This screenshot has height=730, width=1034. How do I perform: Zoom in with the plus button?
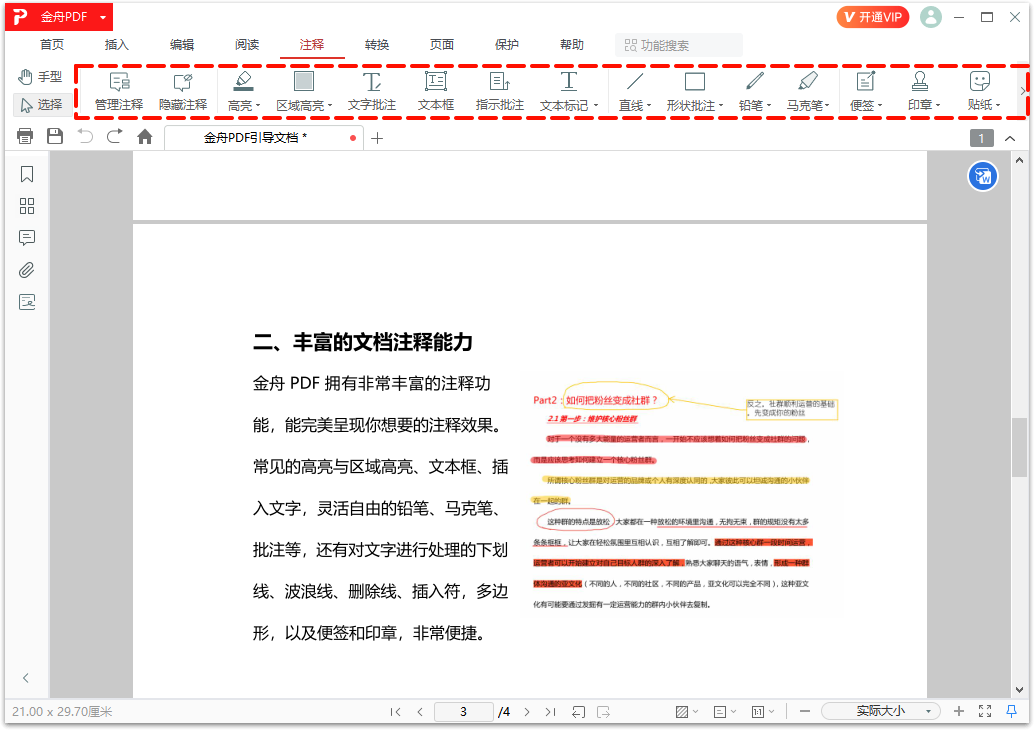coord(959,711)
